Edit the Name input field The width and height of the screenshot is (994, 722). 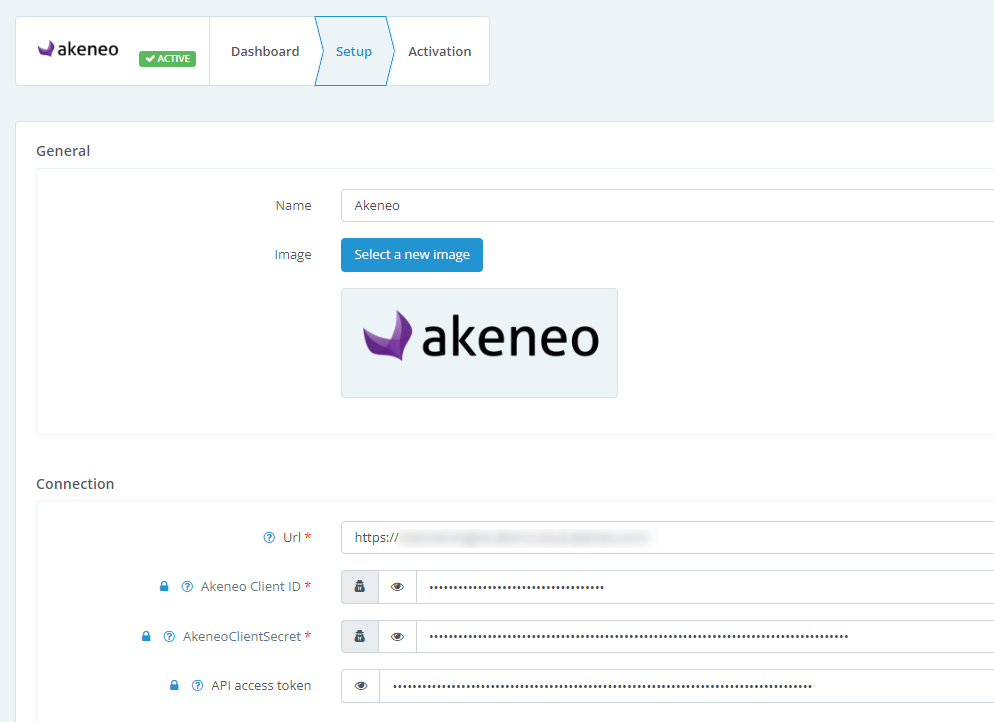667,205
